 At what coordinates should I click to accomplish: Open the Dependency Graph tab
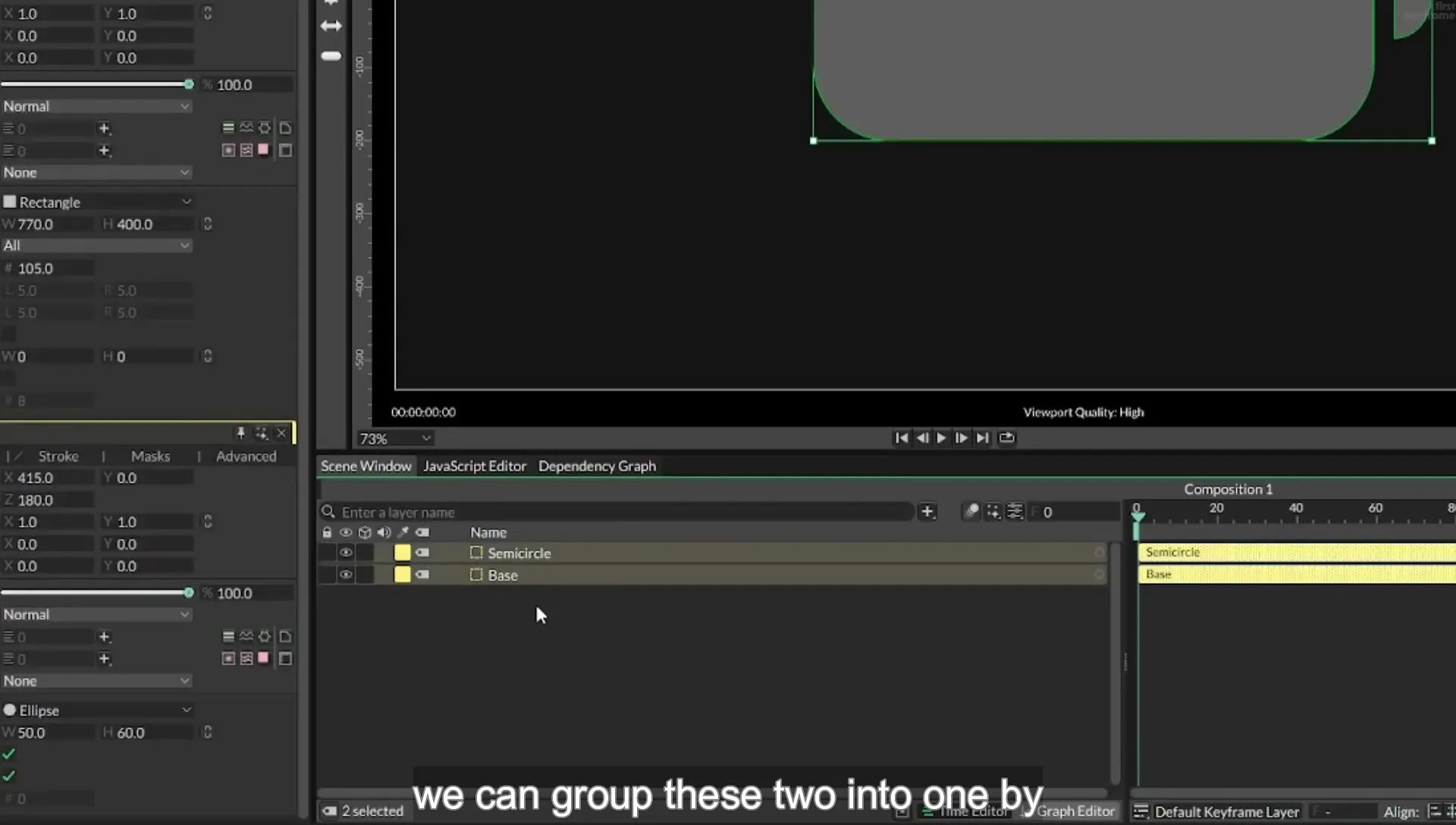pos(597,466)
